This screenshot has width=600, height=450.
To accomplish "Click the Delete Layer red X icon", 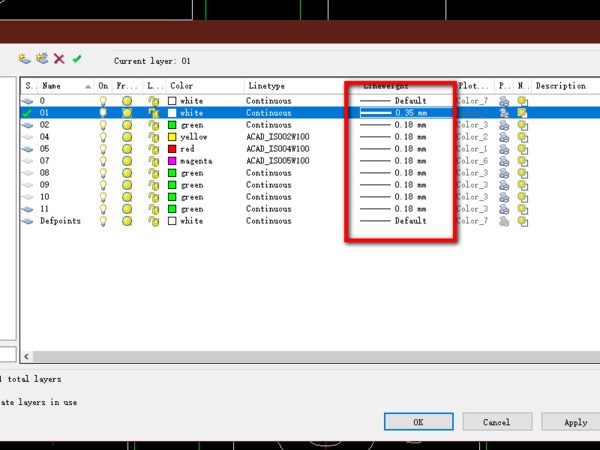I will [59, 60].
